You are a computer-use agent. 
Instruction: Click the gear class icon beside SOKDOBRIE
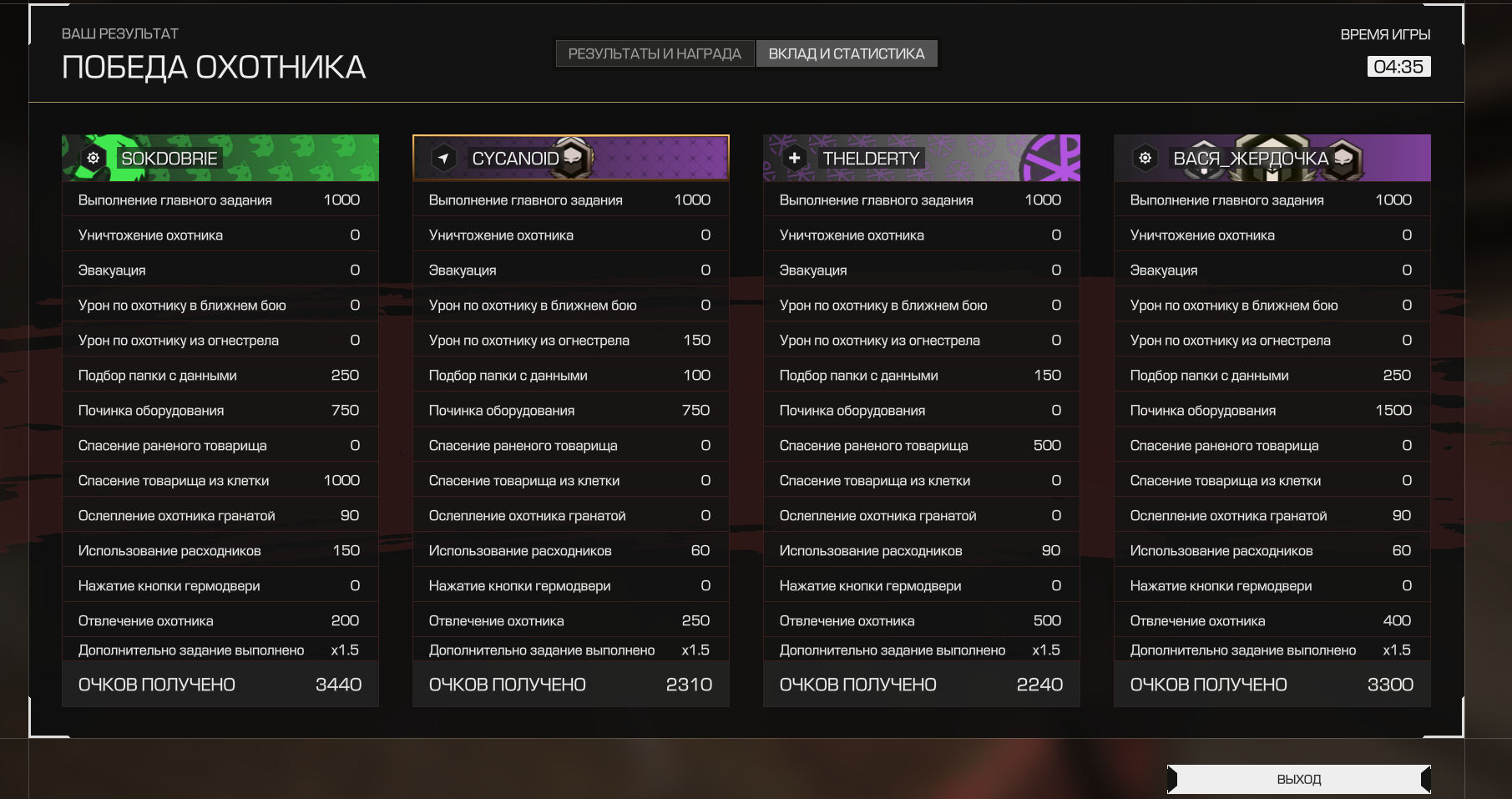tap(94, 158)
